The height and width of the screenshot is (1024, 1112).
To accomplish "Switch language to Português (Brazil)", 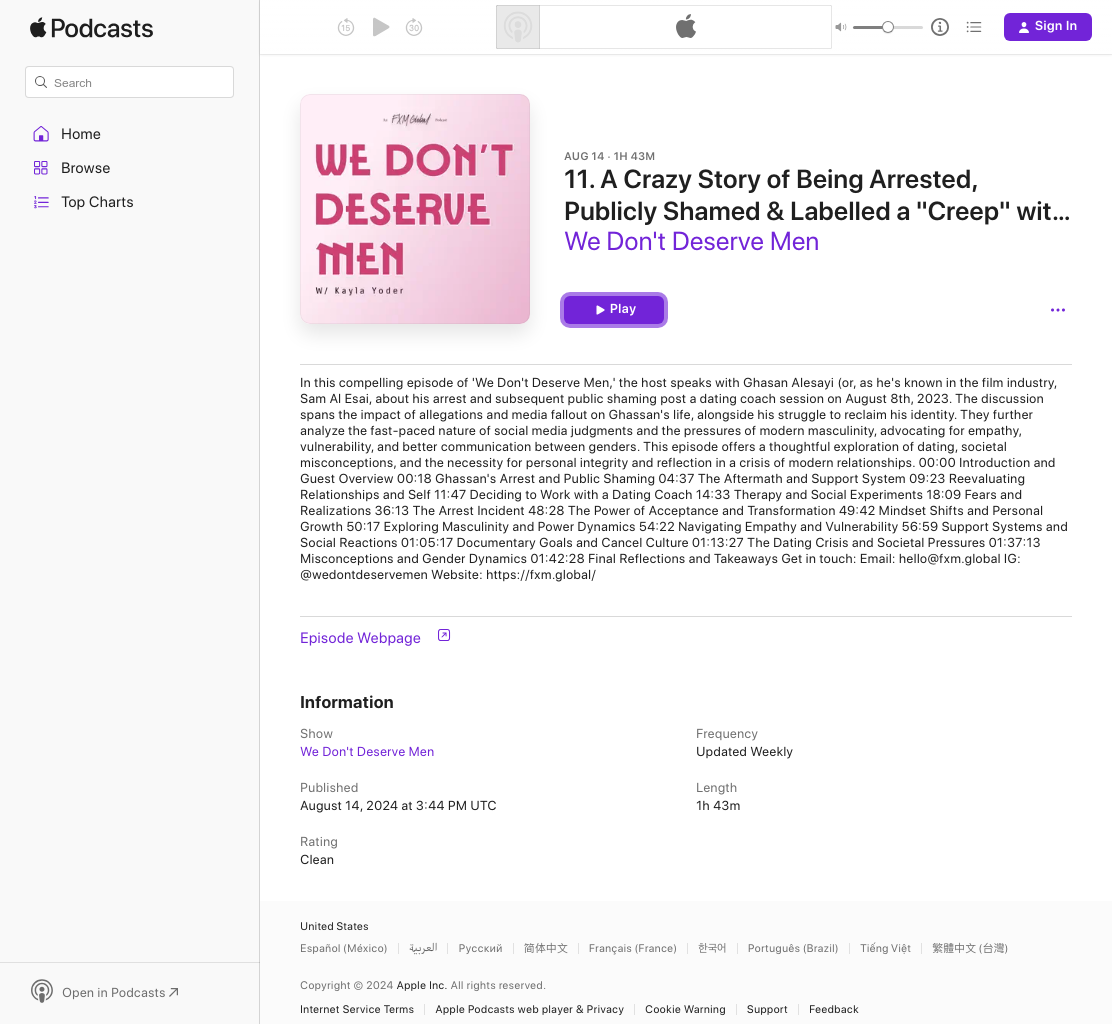I will tap(793, 948).
